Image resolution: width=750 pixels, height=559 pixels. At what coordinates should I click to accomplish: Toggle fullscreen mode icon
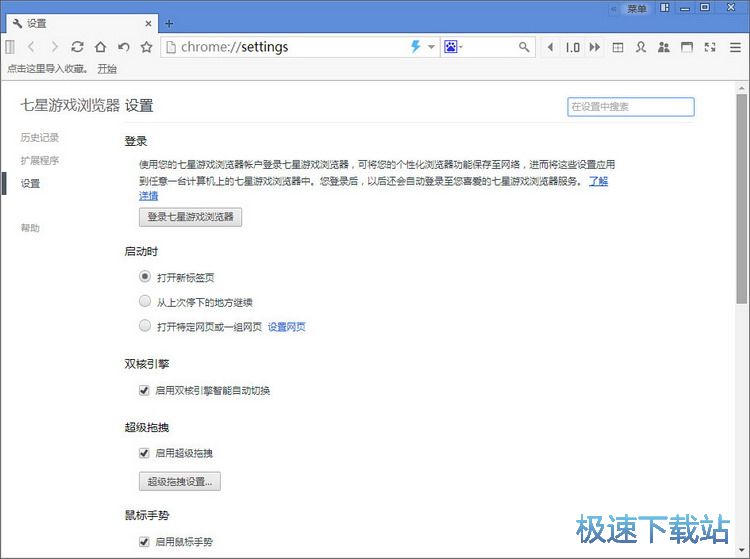tap(710, 47)
